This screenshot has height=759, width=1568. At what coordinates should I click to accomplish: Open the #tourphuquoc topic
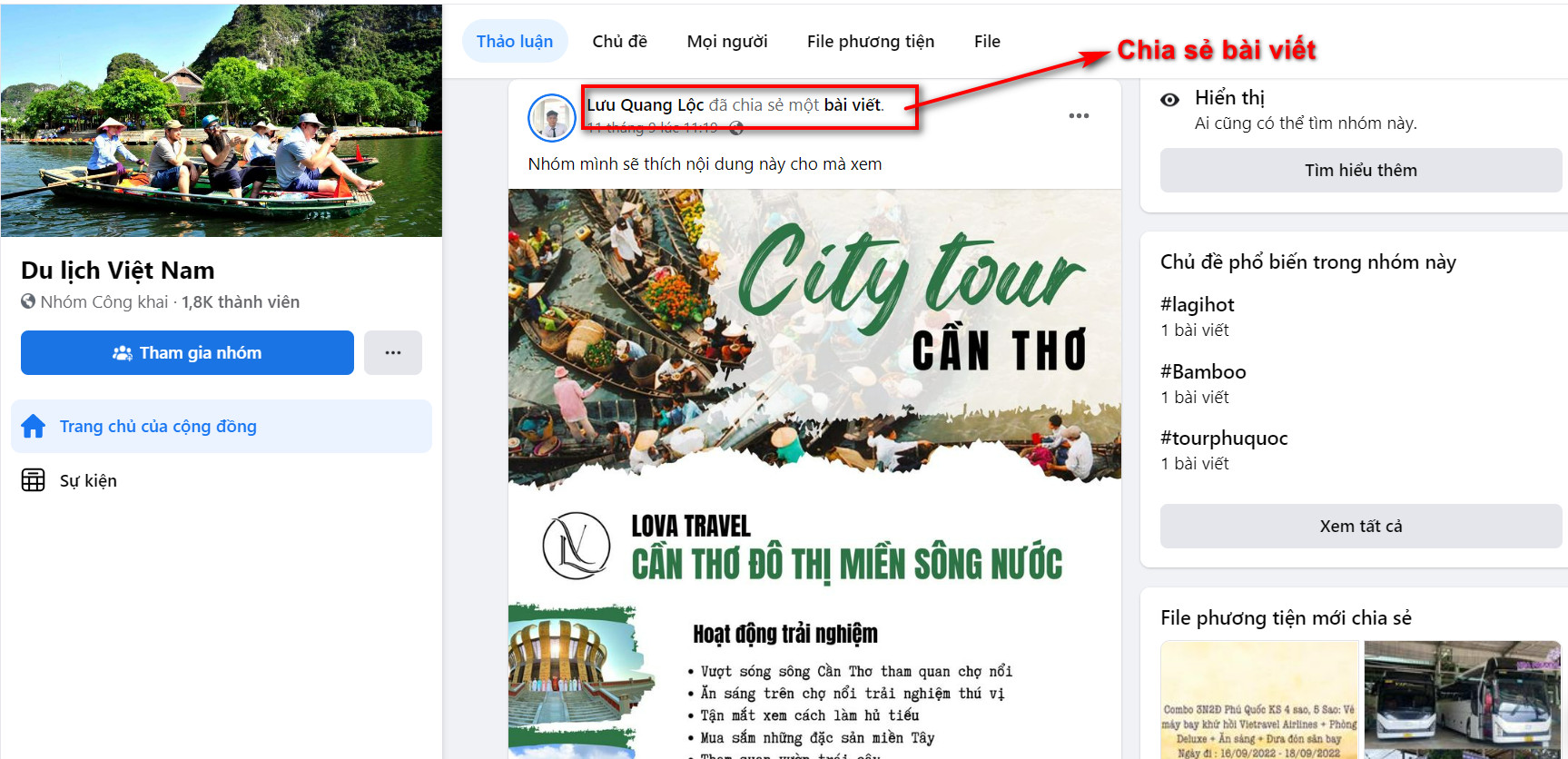click(x=1224, y=439)
